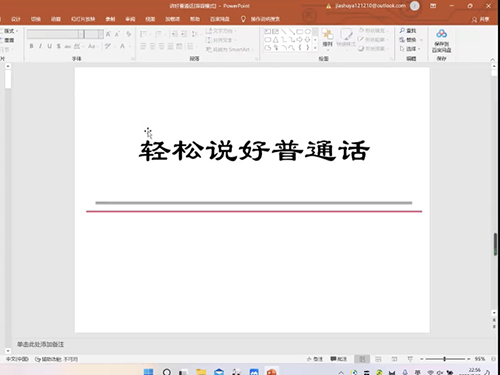Screen dimensions: 500x375
Task: Click the font color letter A icon
Action: coord(122,46)
